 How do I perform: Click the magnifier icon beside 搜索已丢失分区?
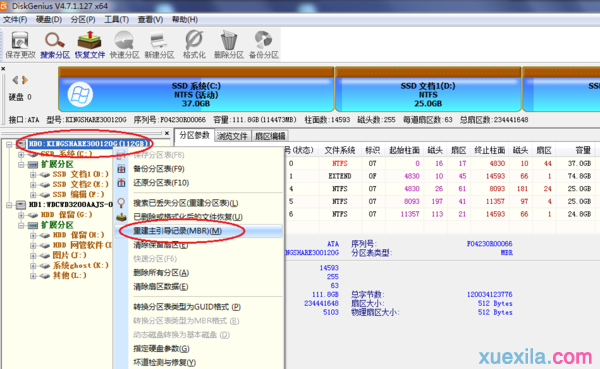[x=121, y=203]
